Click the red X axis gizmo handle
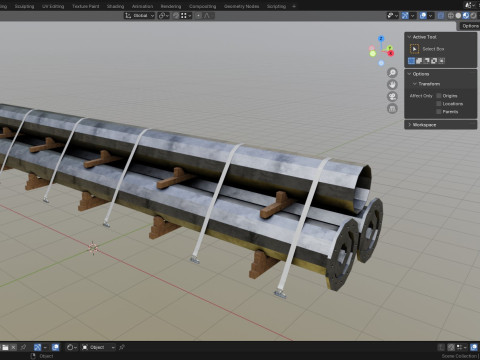The height and width of the screenshot is (360, 480). coord(390,53)
